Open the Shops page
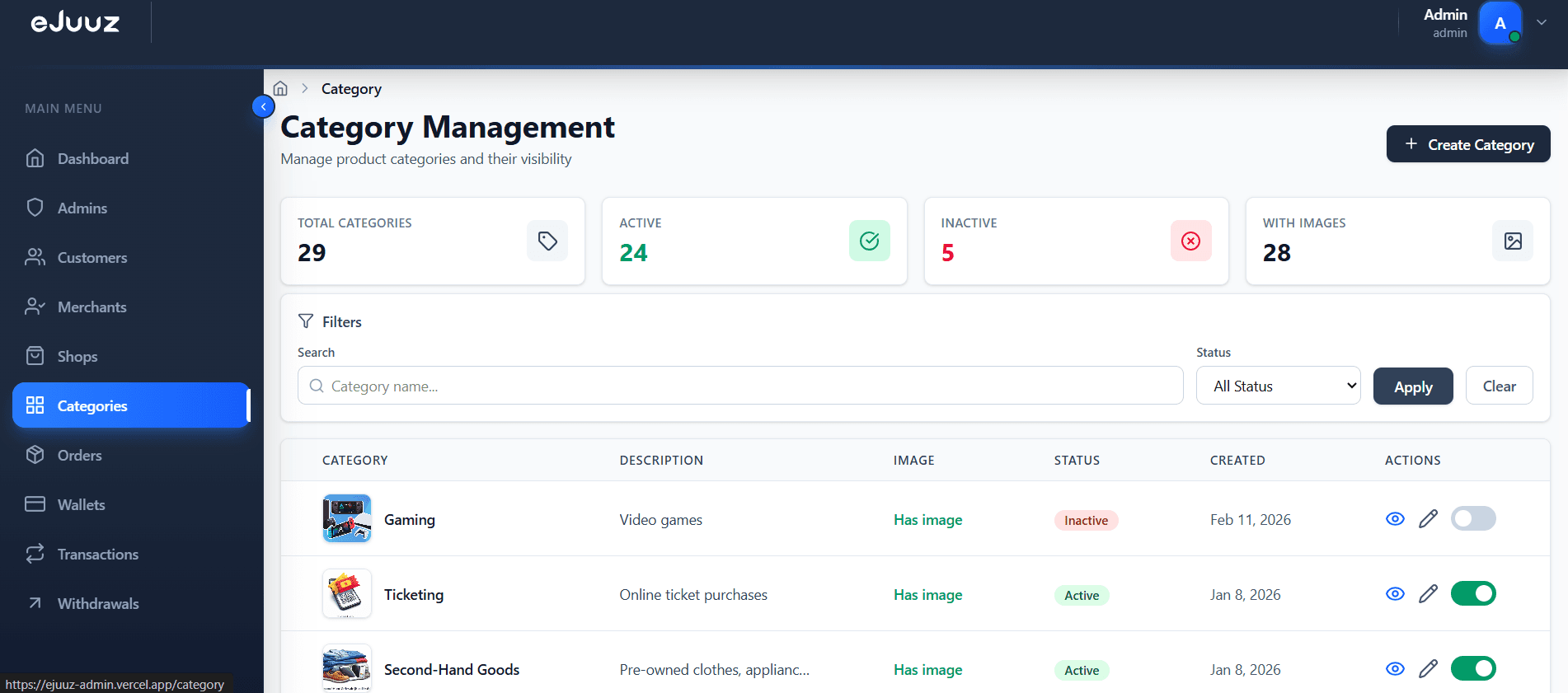 [x=131, y=356]
